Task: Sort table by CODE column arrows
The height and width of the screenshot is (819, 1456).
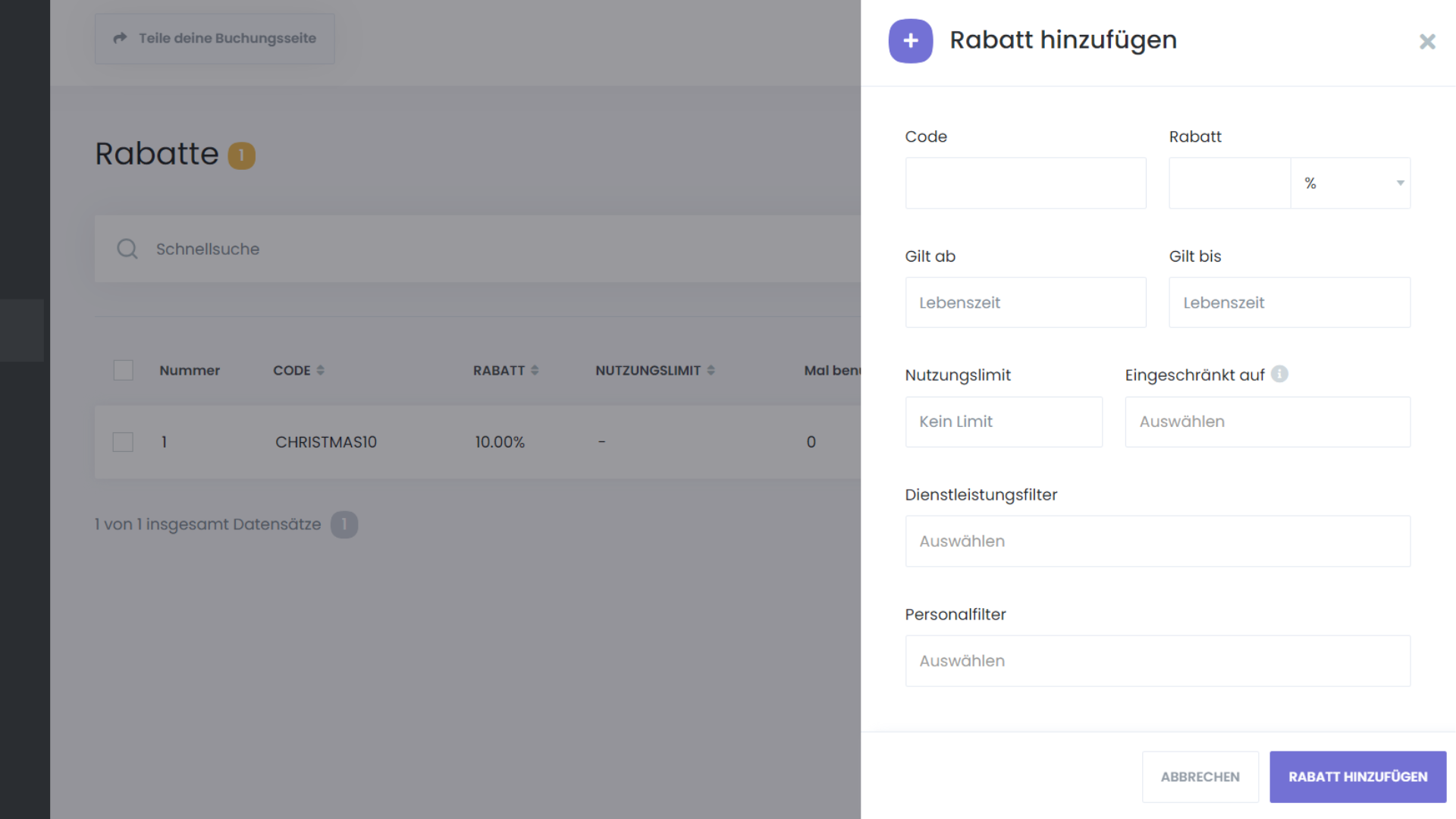Action: pyautogui.click(x=320, y=370)
